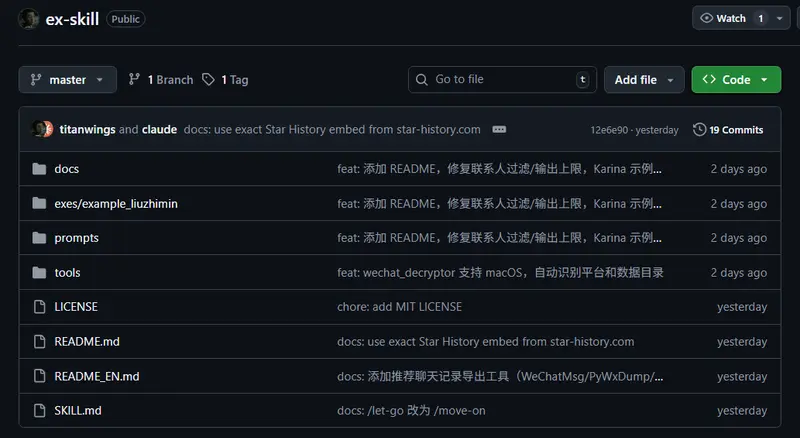Open the LICENSE file
800x438 pixels.
(76, 307)
